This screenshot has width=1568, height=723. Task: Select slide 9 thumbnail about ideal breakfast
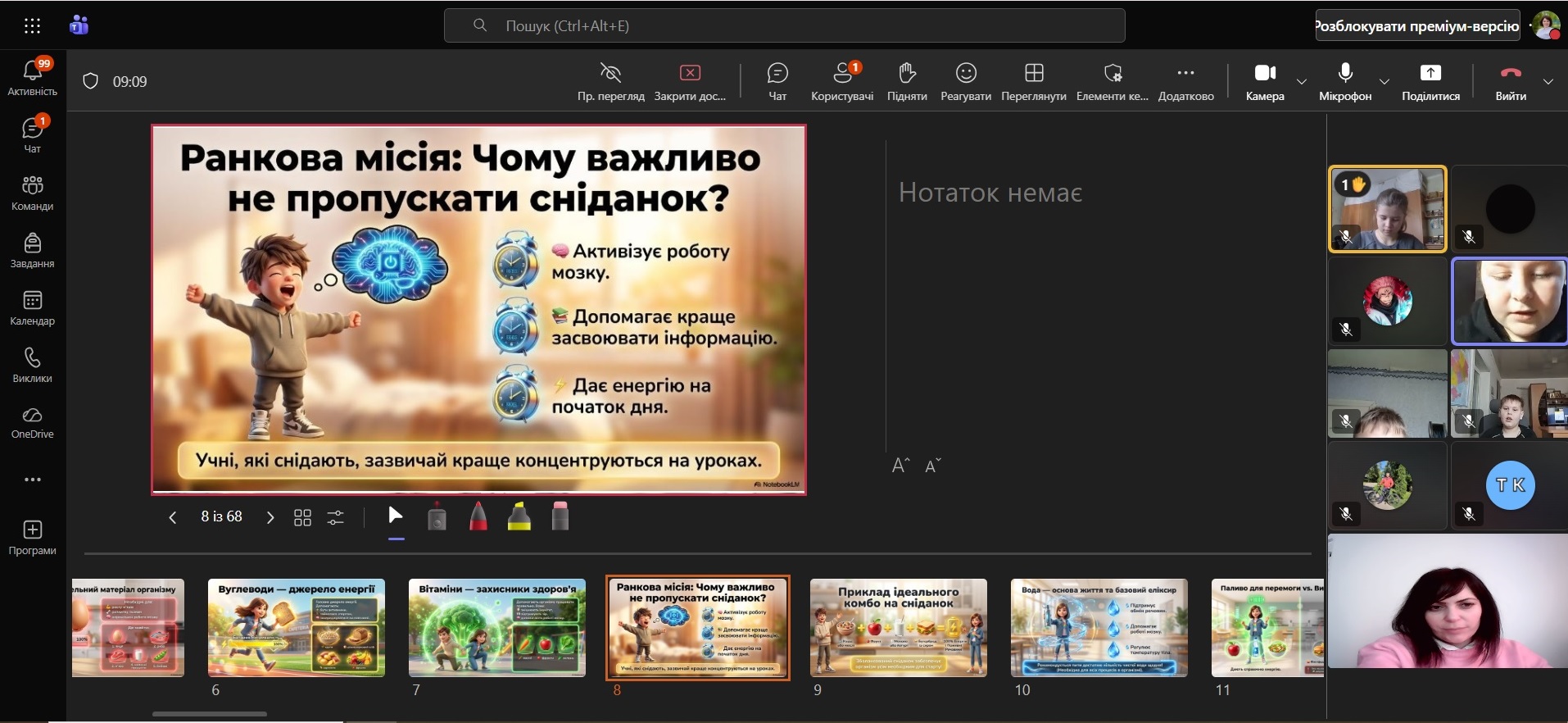tap(898, 628)
